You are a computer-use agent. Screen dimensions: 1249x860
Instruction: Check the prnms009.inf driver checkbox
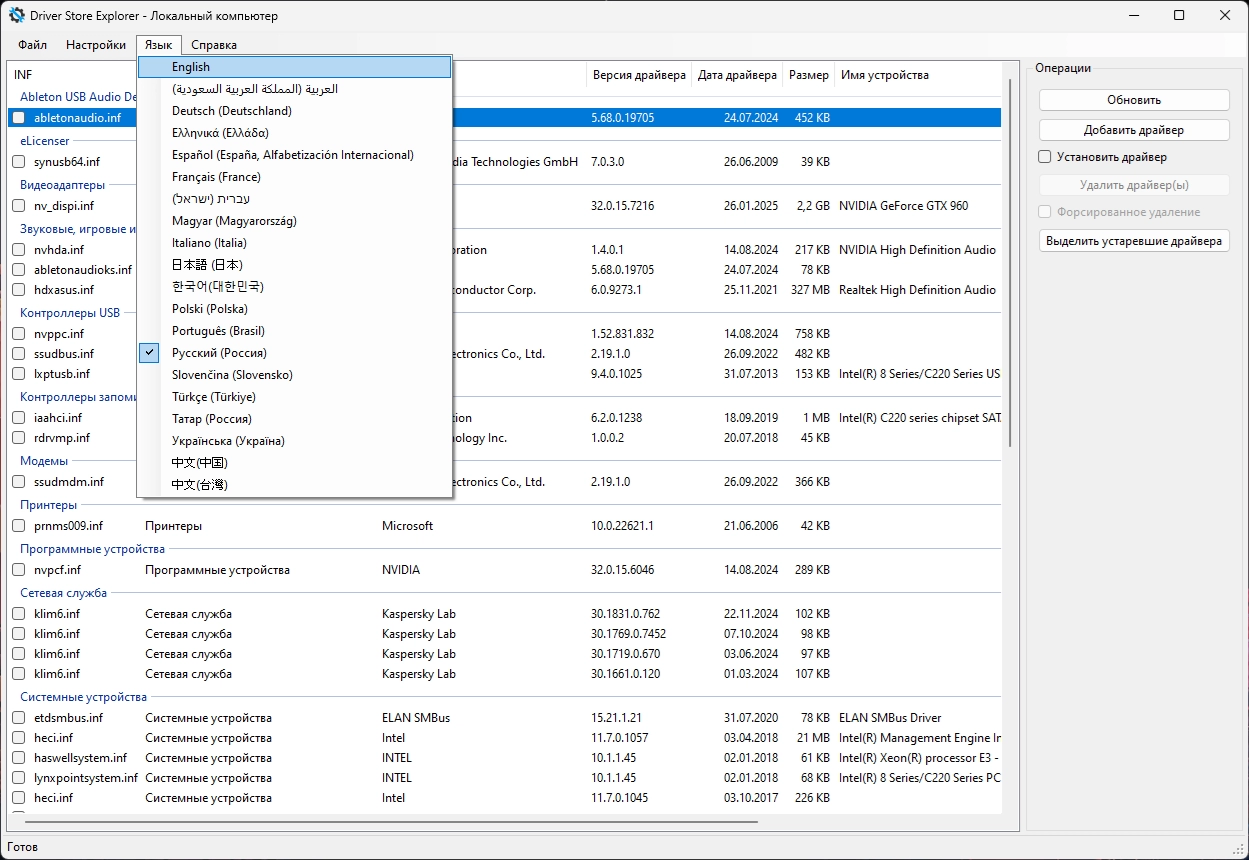click(x=18, y=526)
